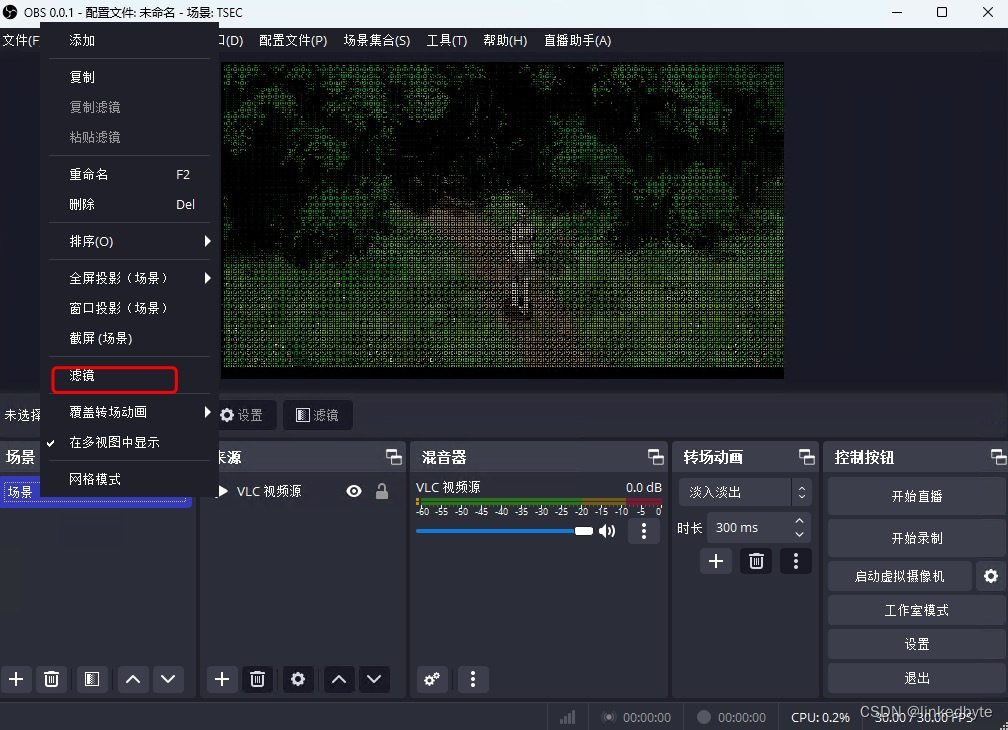Viewport: 1008px width, 730px height.
Task: Open virtual camera settings gear icon
Action: pyautogui.click(x=991, y=576)
